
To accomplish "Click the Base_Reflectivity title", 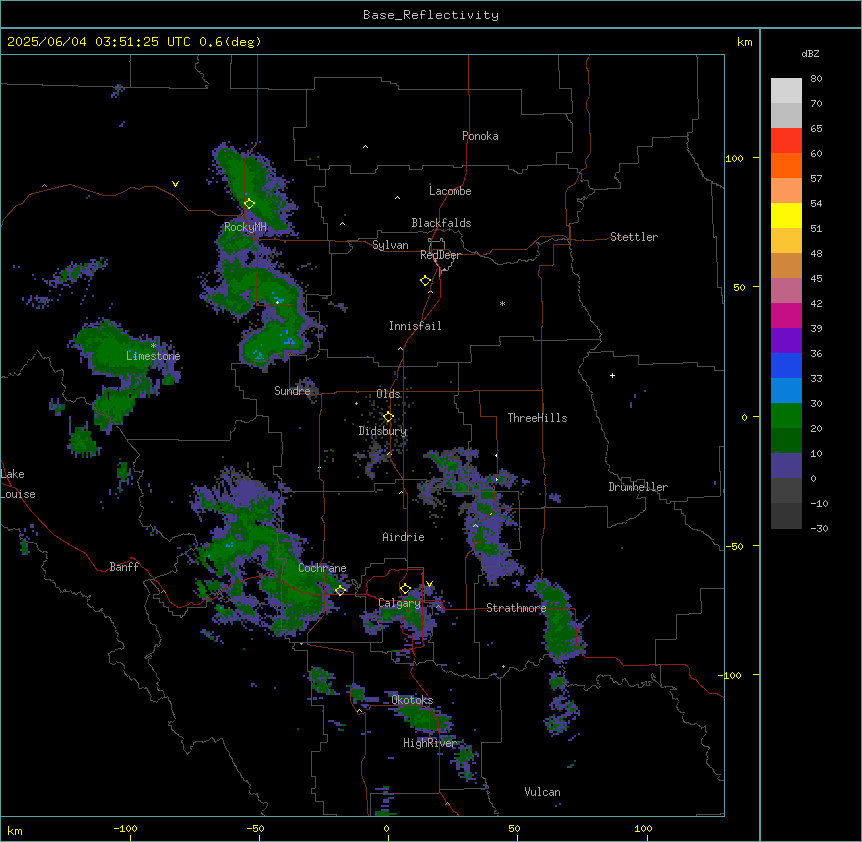I will [x=431, y=15].
